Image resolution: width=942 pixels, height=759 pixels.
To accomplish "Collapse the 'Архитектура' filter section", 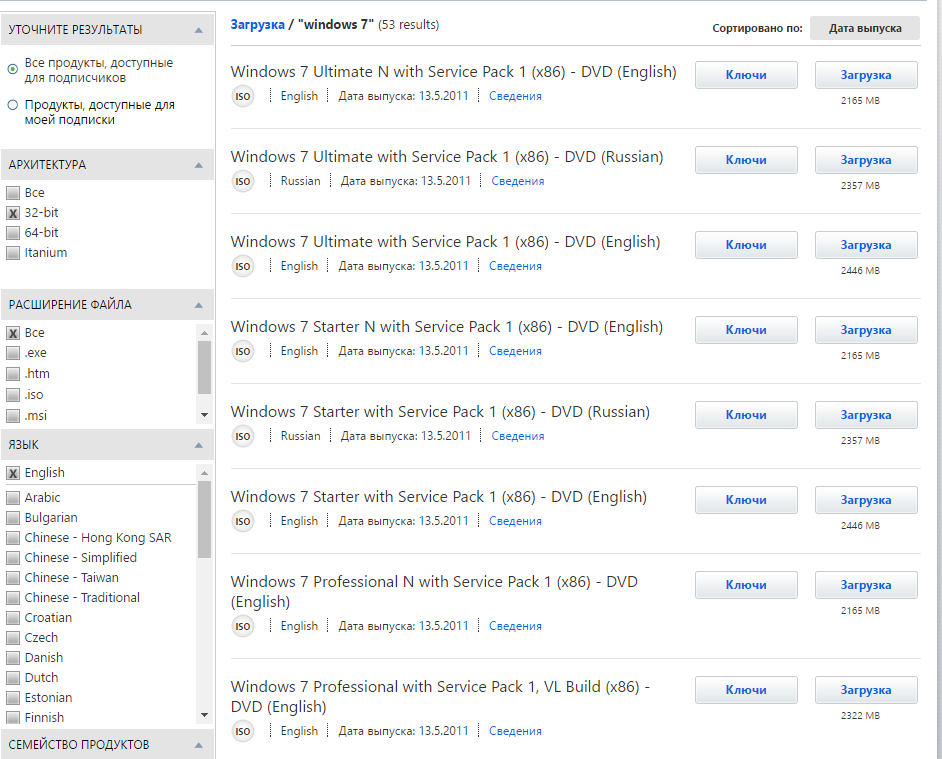I will point(199,165).
